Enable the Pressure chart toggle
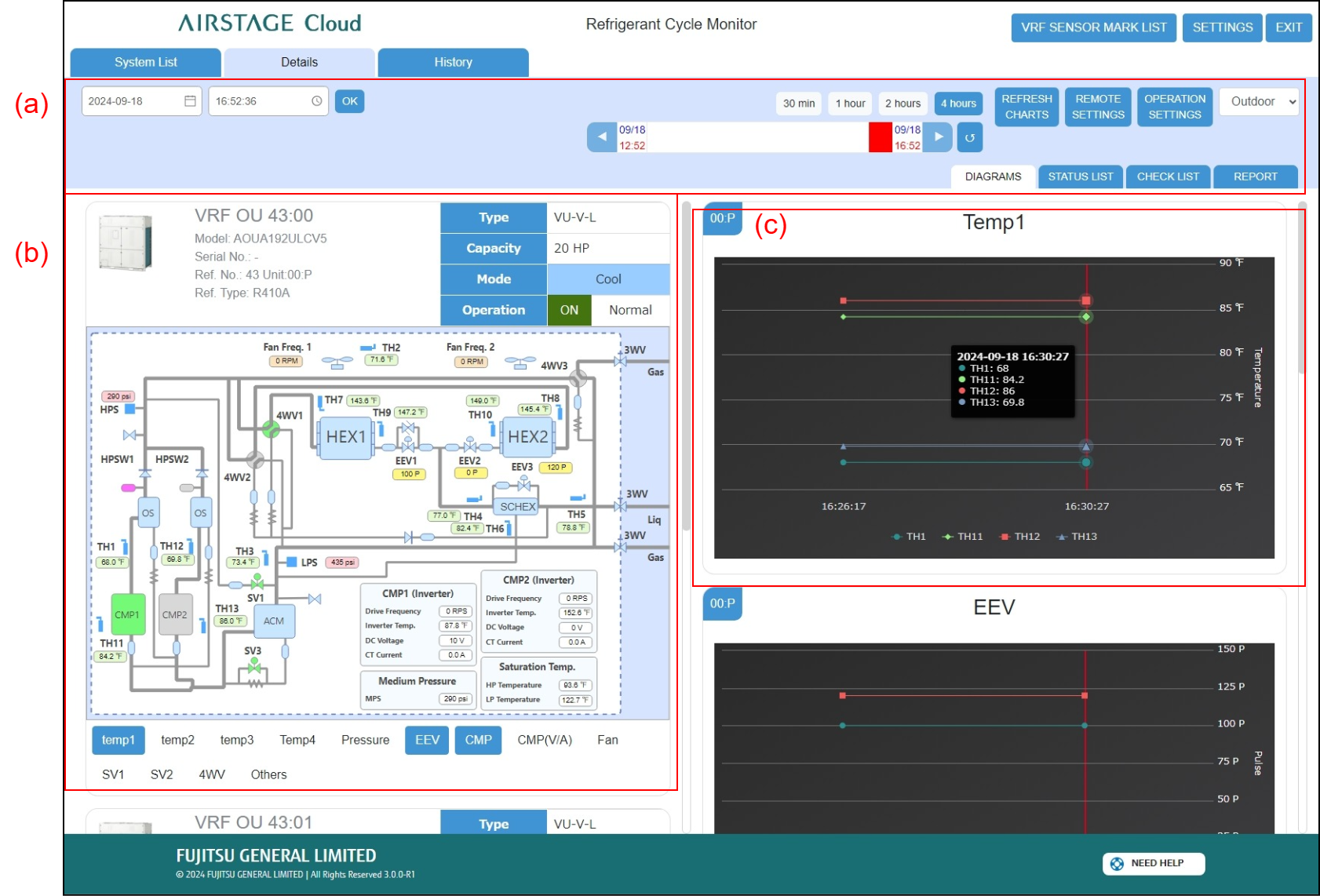The height and width of the screenshot is (896, 1320). [x=365, y=740]
